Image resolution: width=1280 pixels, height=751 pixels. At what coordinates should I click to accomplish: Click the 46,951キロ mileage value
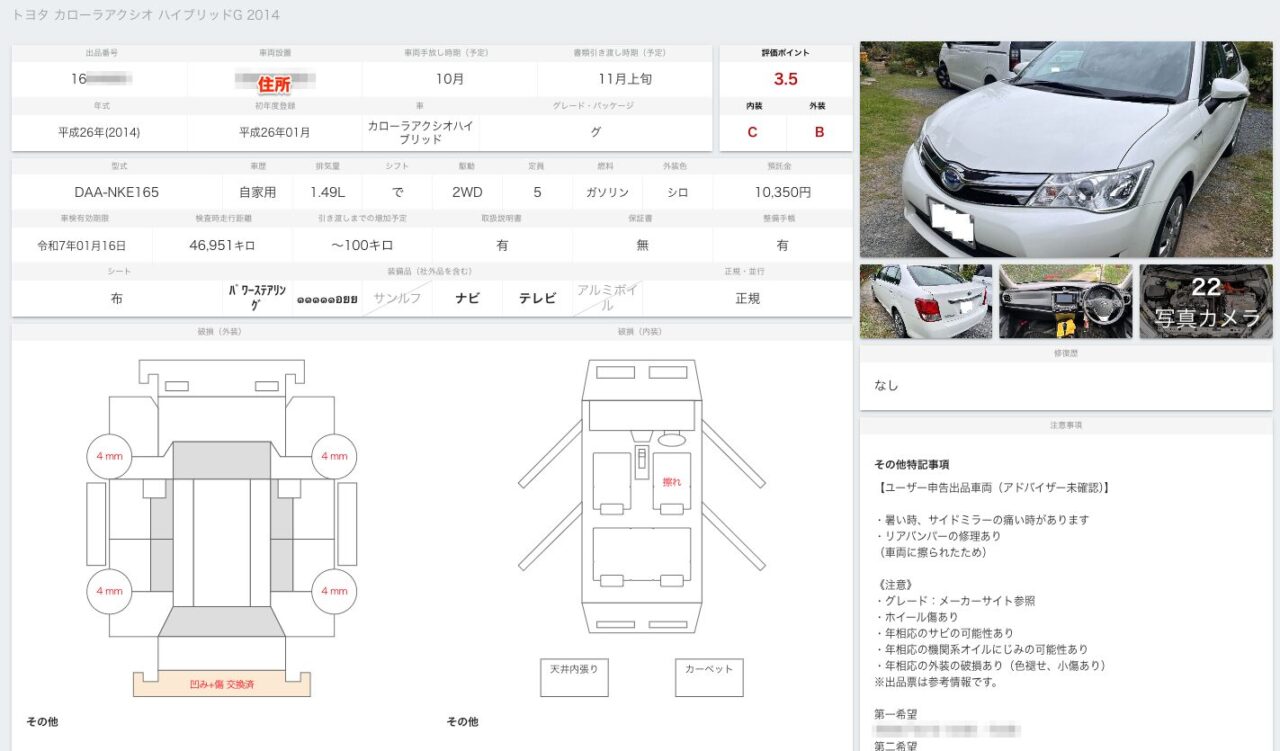[x=222, y=245]
